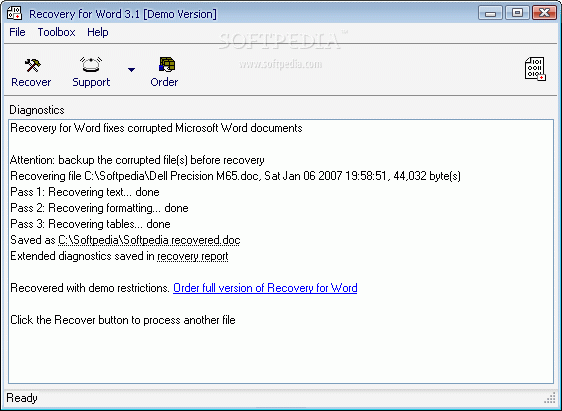Click the resize grip in status bar

(x=550, y=398)
